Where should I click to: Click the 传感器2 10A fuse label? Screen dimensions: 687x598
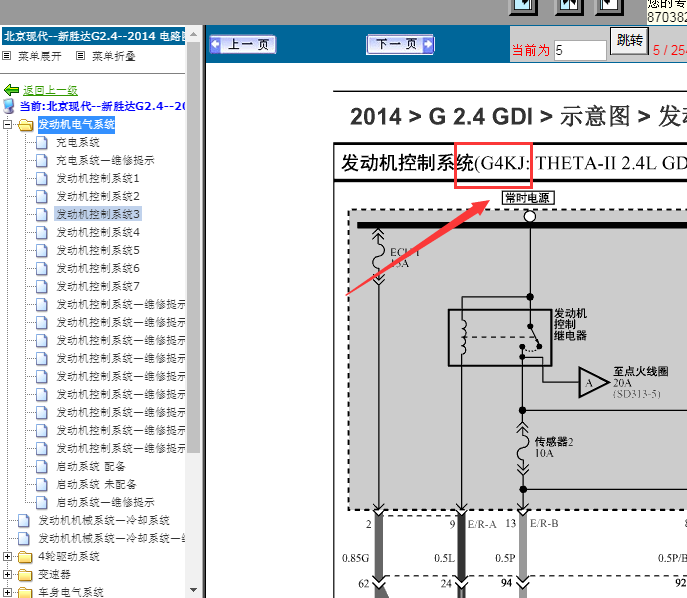(x=553, y=447)
